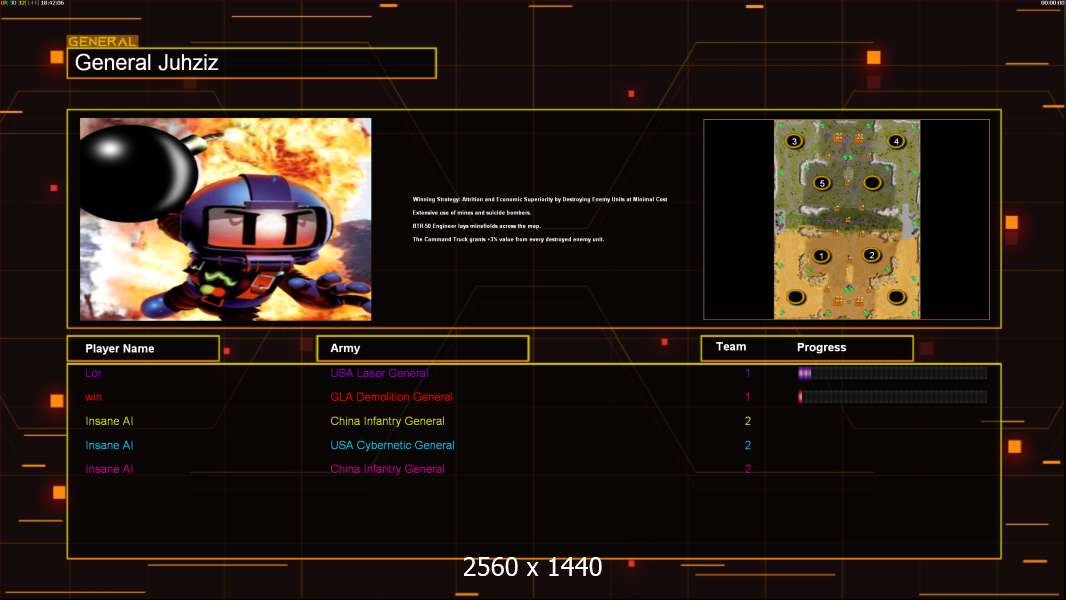Image resolution: width=1066 pixels, height=600 pixels.
Task: Click 'The Command Truck grants' text line
Action: click(508, 239)
